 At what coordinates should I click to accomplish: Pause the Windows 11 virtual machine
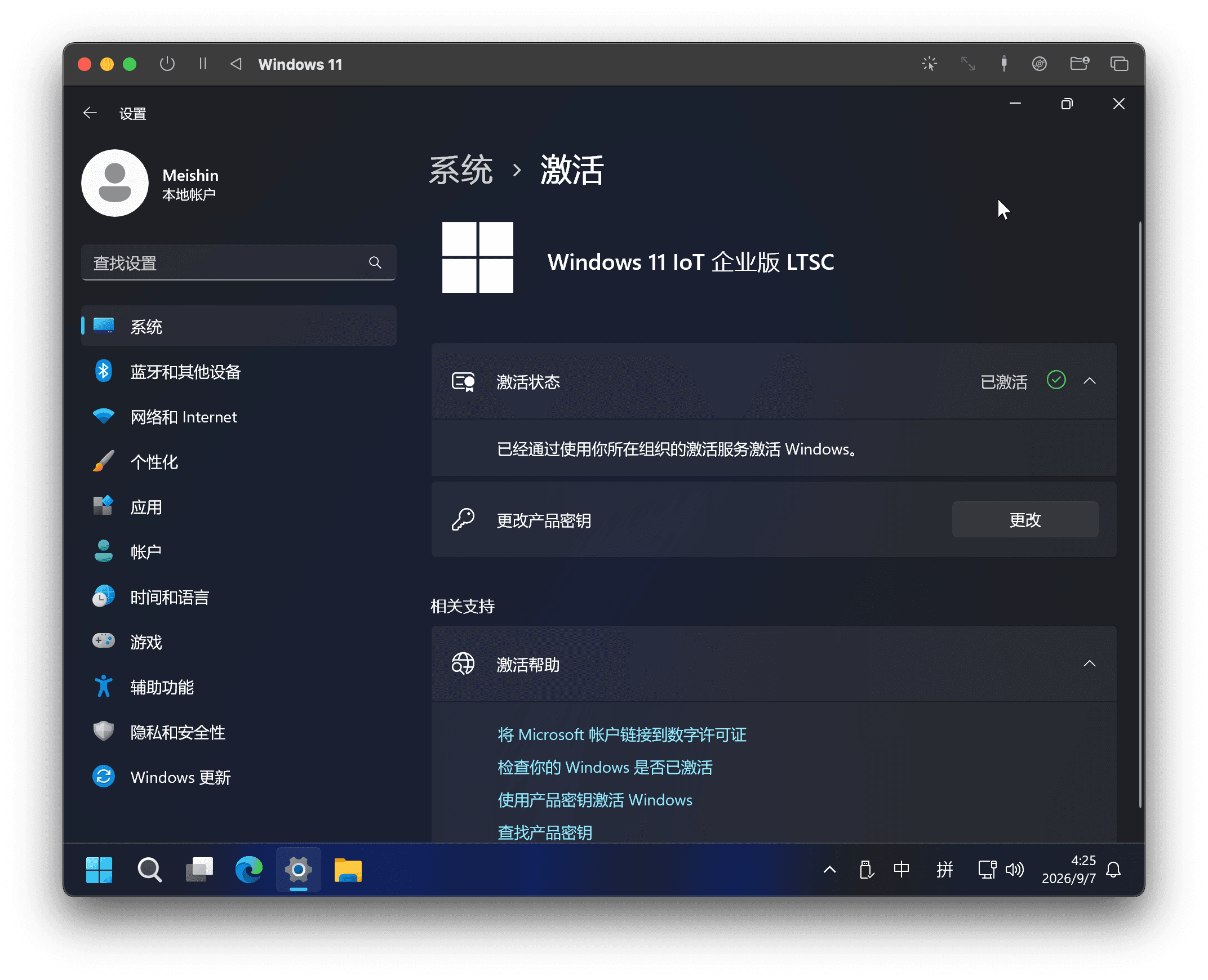coord(203,64)
